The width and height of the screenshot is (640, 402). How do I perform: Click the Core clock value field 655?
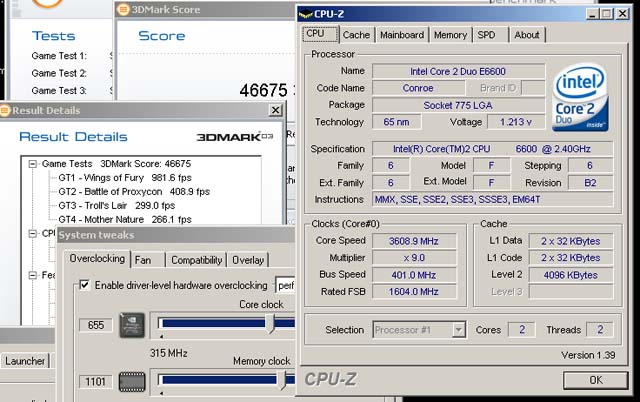(x=96, y=325)
